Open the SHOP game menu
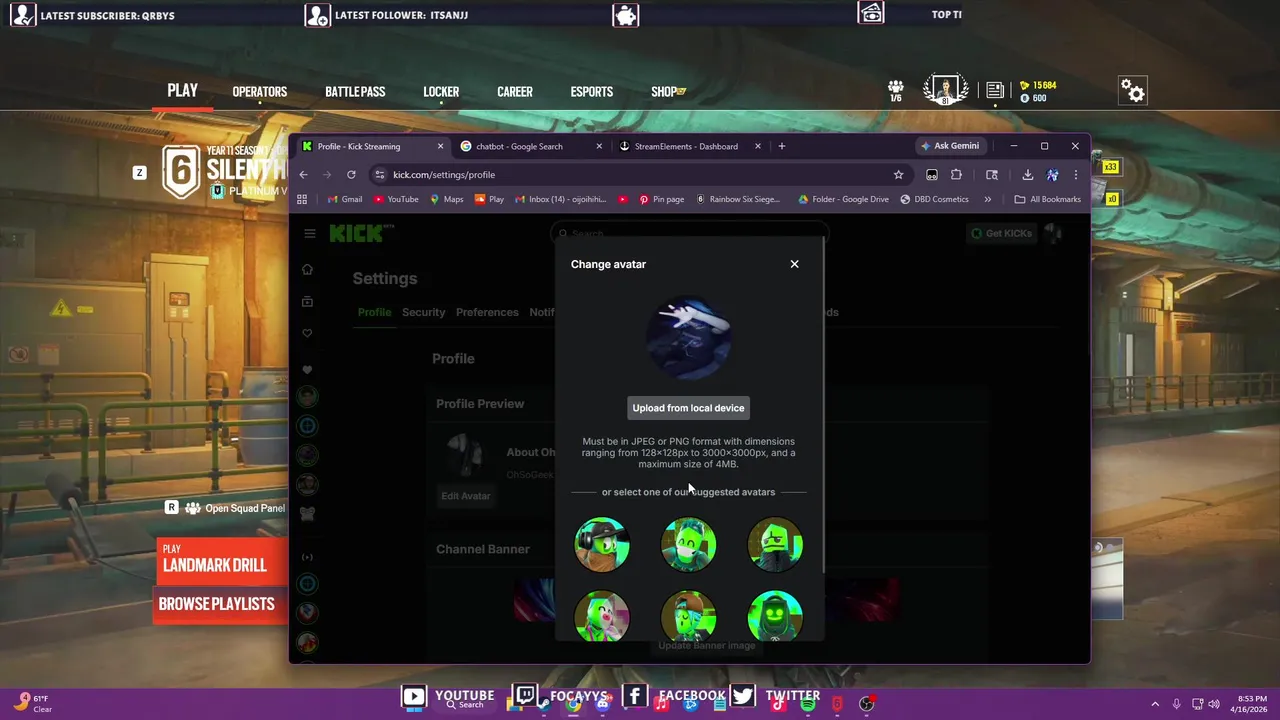The height and width of the screenshot is (720, 1280). tap(668, 92)
